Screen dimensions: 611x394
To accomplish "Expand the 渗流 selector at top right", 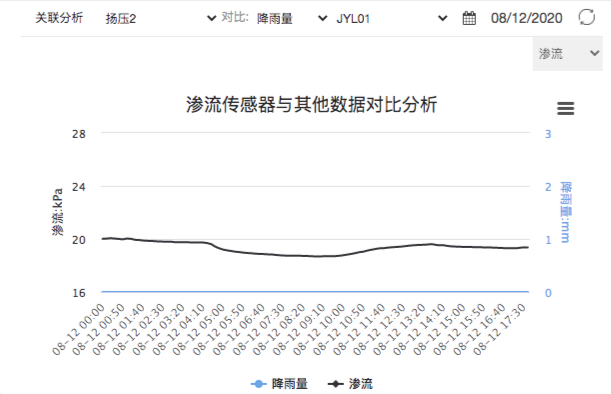I will coord(568,54).
